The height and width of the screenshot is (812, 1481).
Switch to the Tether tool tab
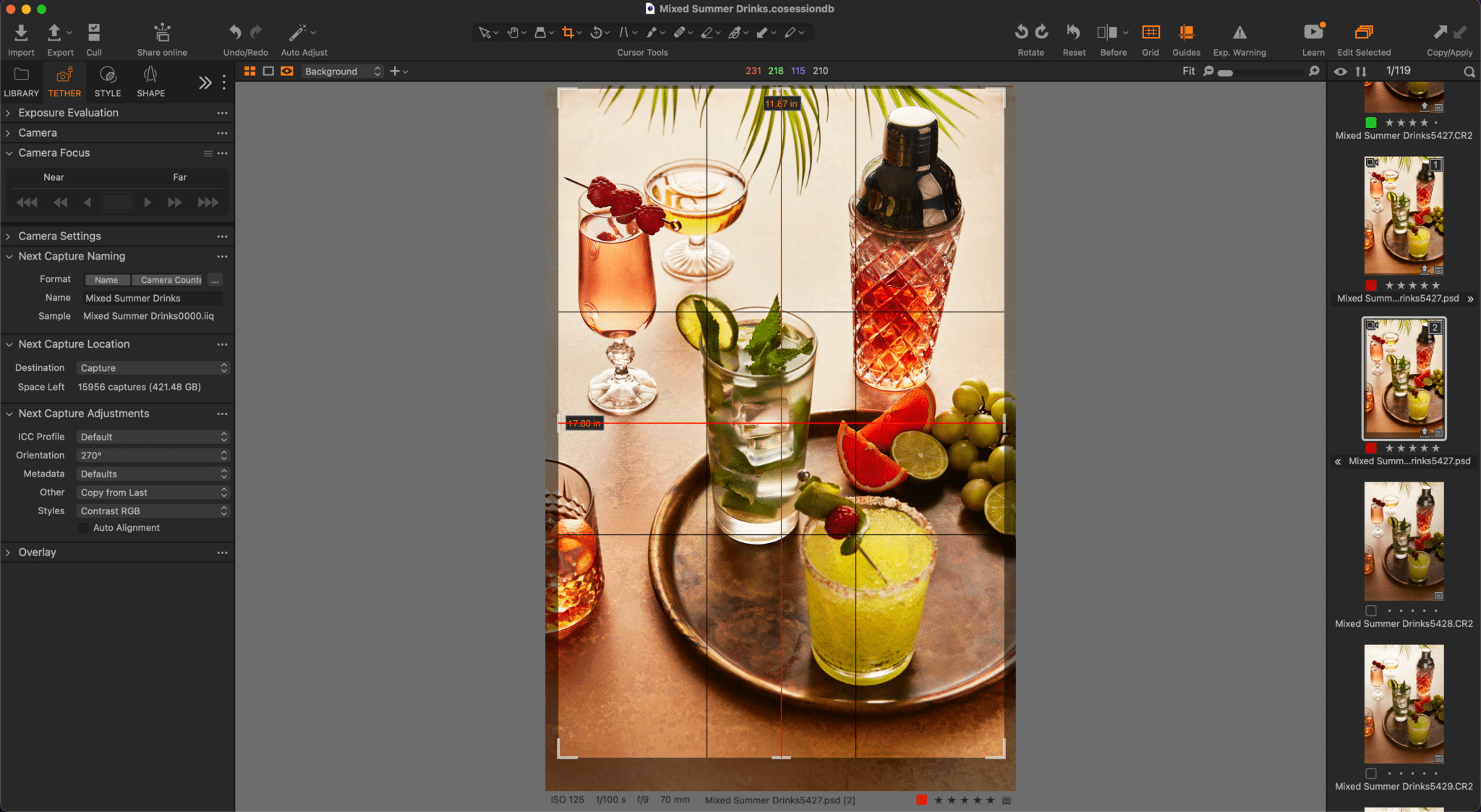[x=64, y=82]
